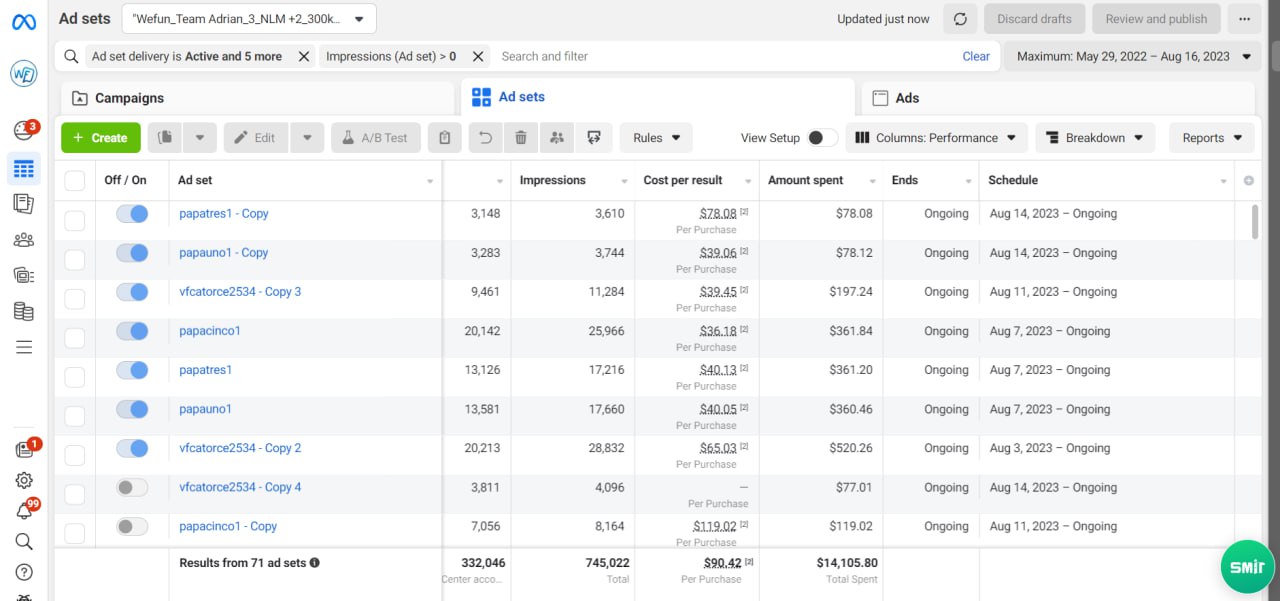Click the Meta logo icon

click(24, 22)
